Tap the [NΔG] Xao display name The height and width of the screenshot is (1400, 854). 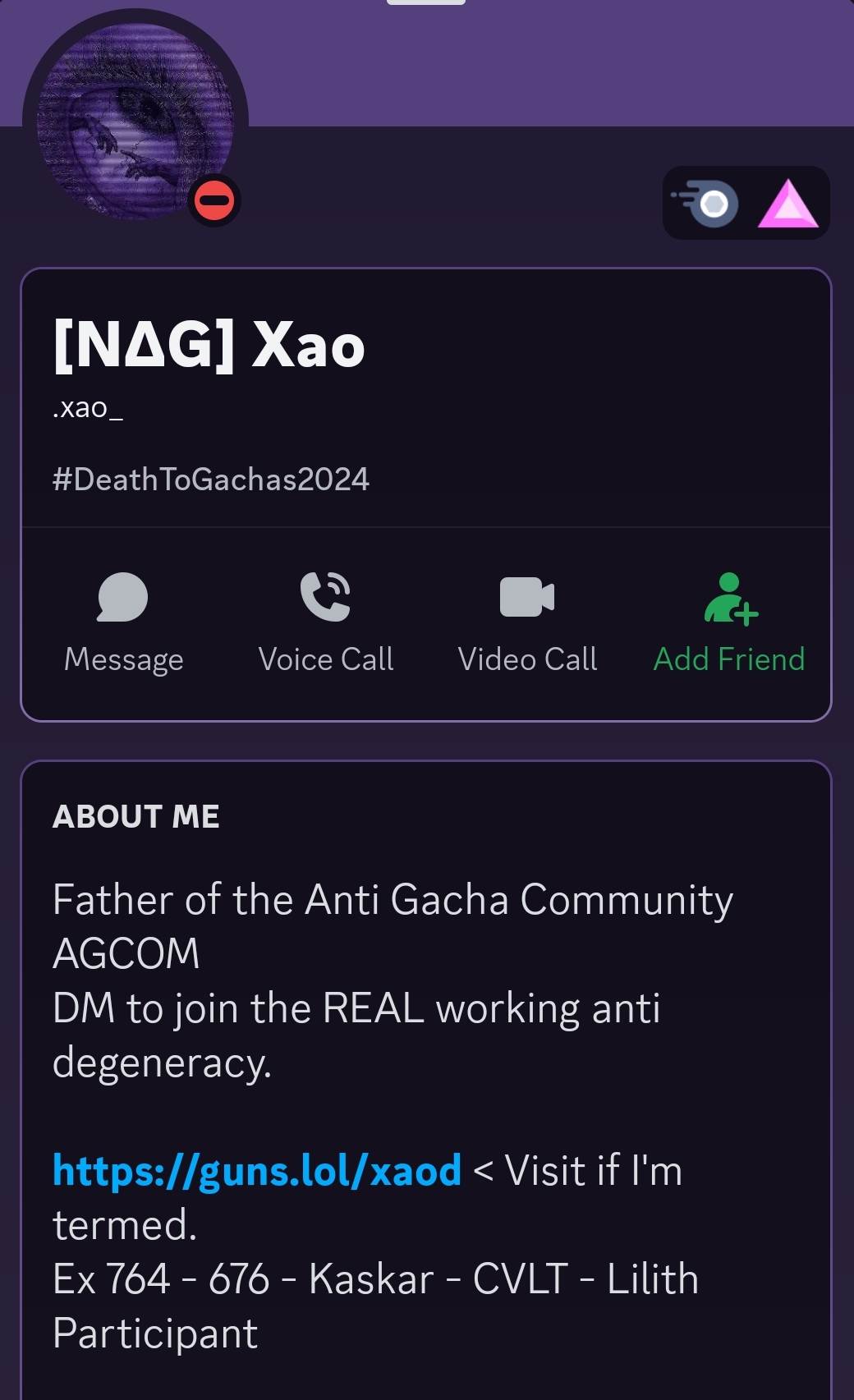point(209,345)
